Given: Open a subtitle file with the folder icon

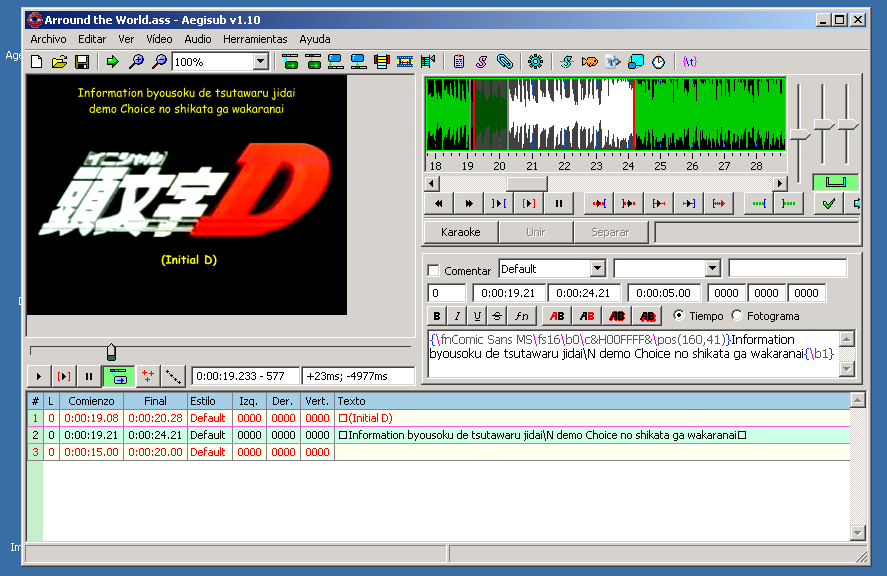Looking at the screenshot, I should coord(59,62).
